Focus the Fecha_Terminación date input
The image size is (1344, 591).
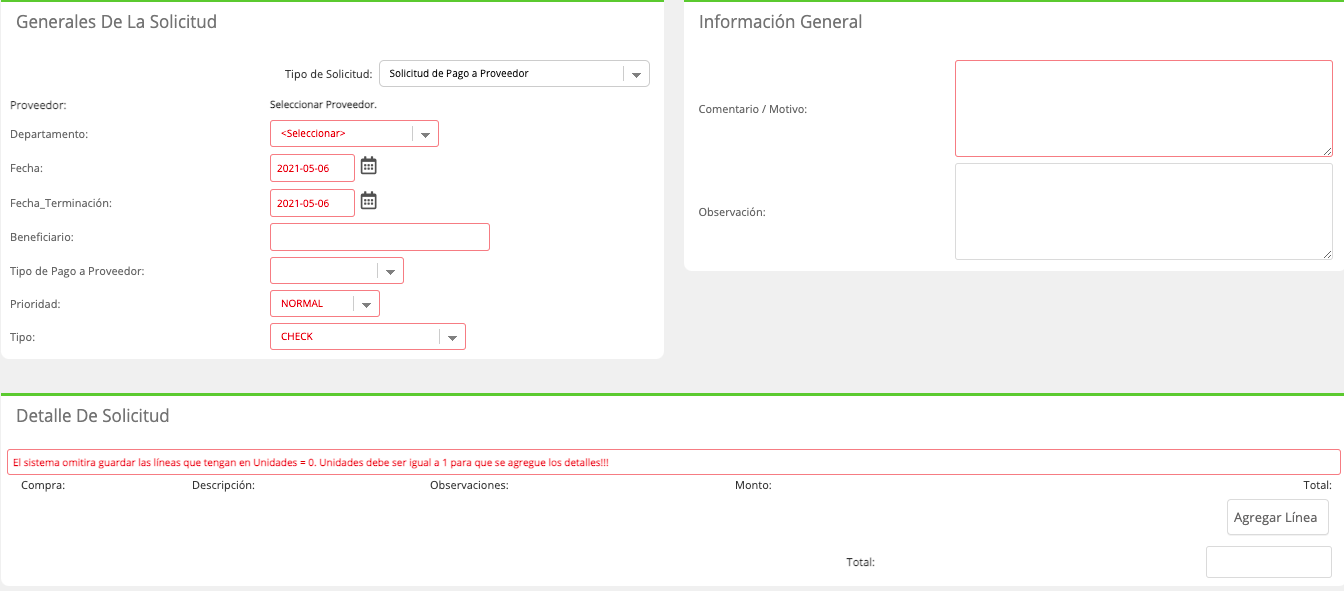point(312,203)
